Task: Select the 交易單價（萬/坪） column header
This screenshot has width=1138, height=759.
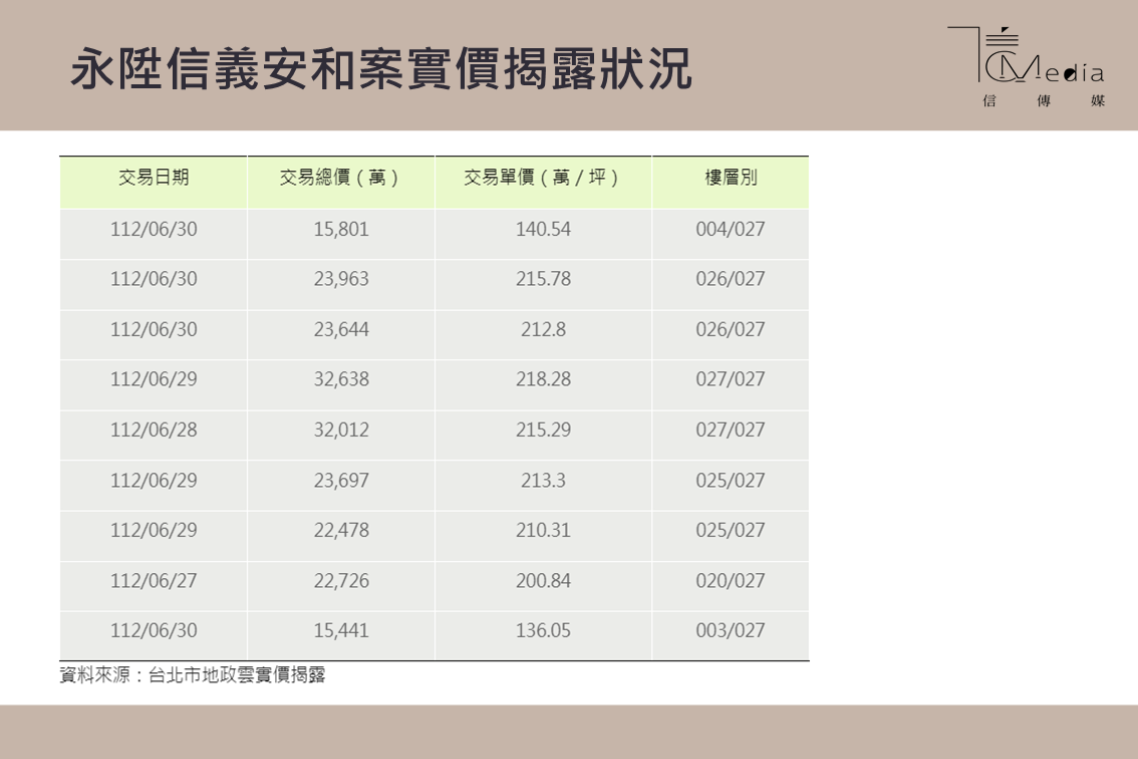Action: (x=543, y=179)
